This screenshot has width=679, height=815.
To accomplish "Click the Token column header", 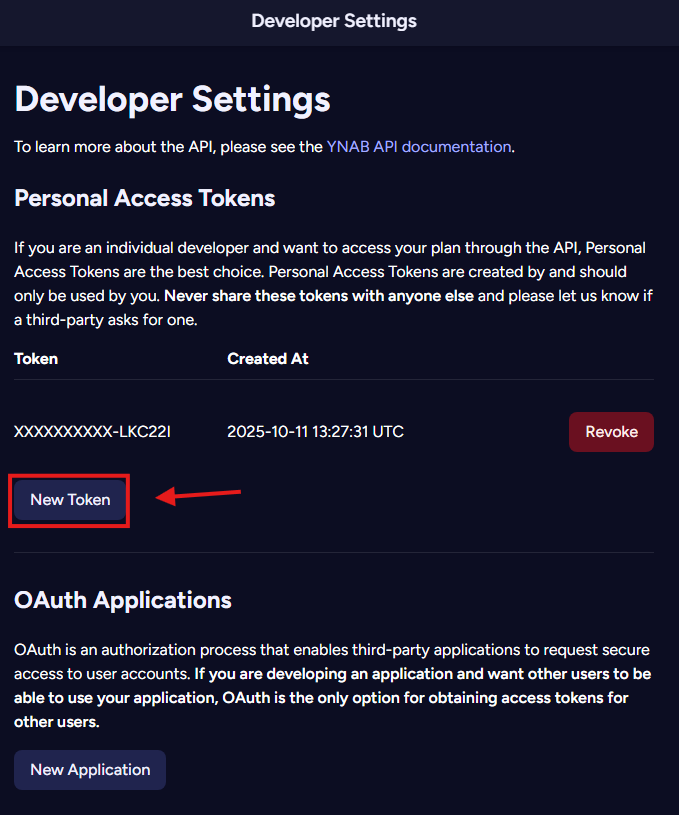I will tap(36, 358).
